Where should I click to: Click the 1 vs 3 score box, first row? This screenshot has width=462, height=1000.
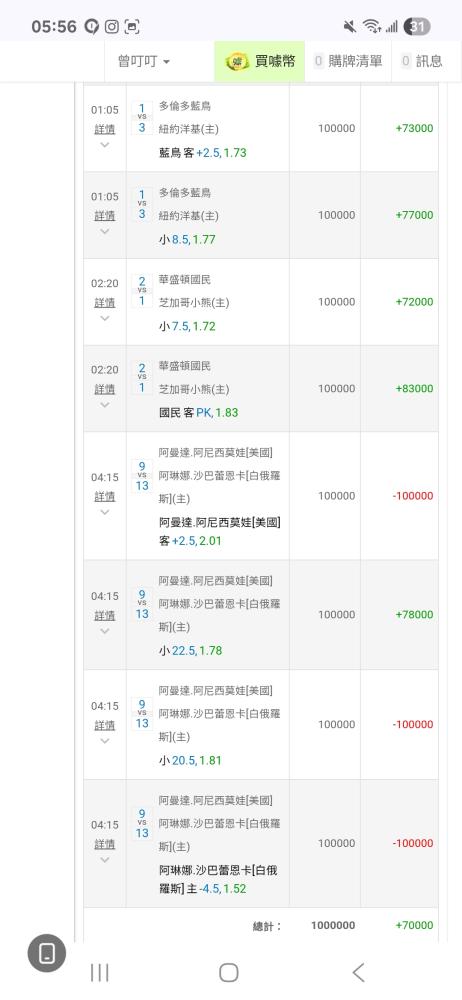coord(142,118)
